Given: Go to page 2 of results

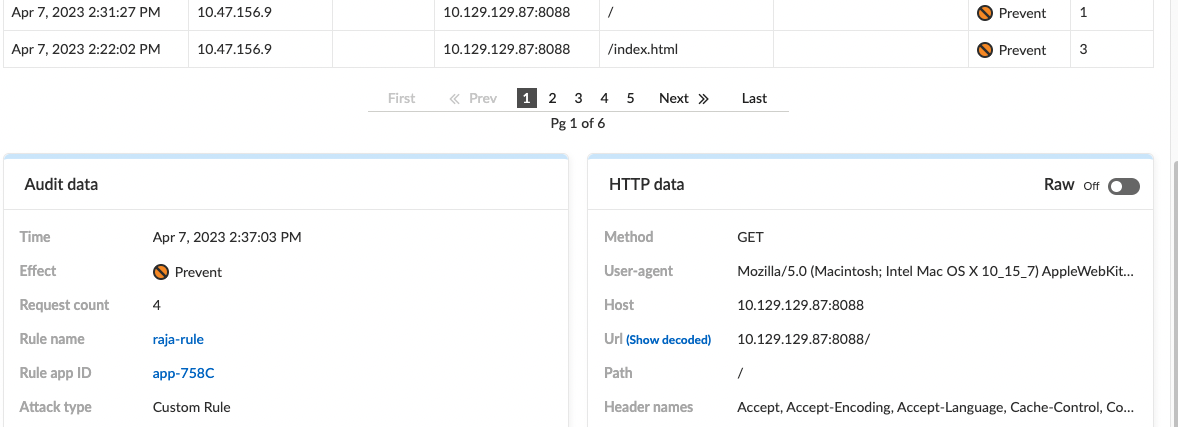Looking at the screenshot, I should pos(552,98).
